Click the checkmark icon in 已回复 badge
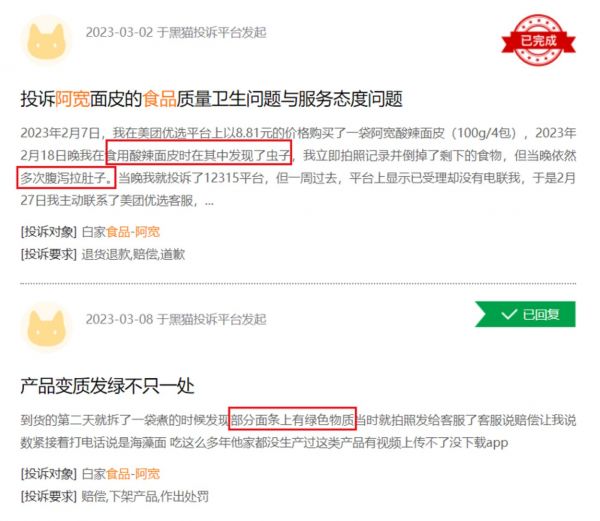 coord(509,314)
